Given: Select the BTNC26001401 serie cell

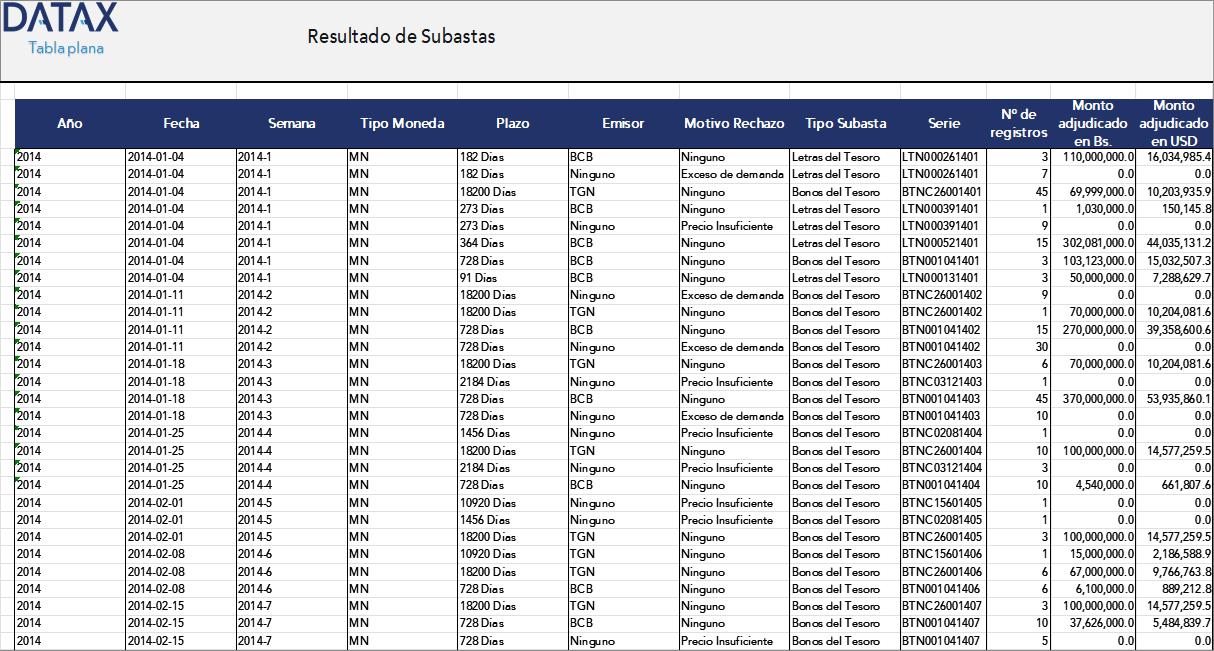Looking at the screenshot, I should tap(941, 191).
